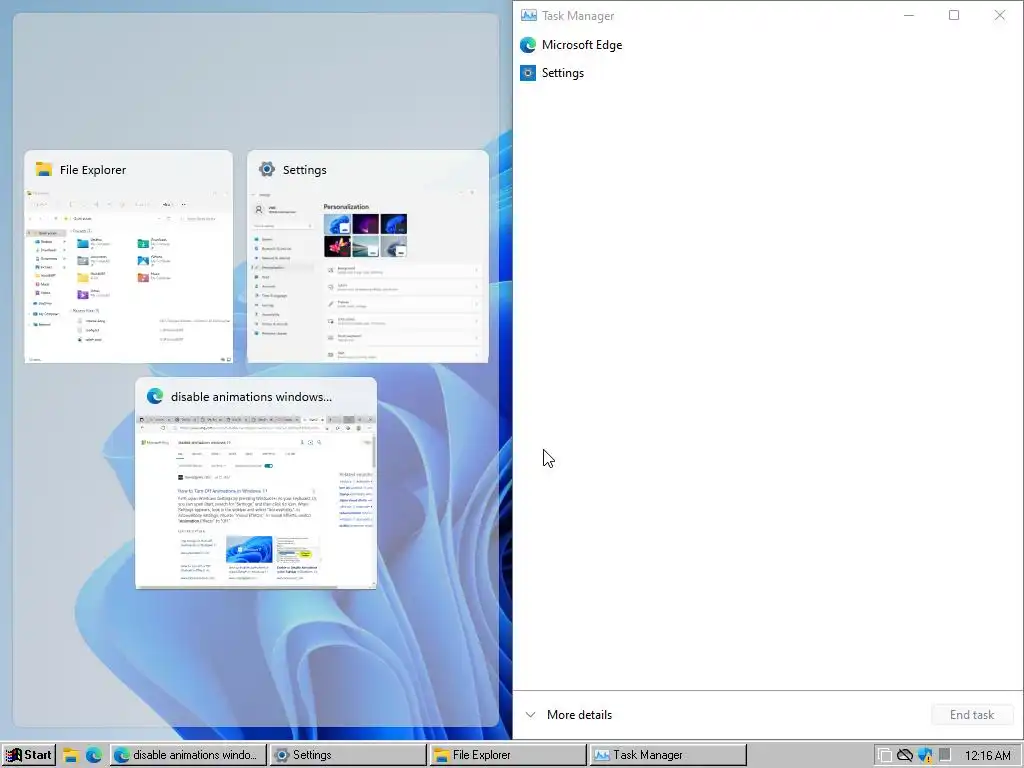Image resolution: width=1024 pixels, height=768 pixels.
Task: Select Microsoft Edge row in Task Manager
Action: 768,45
